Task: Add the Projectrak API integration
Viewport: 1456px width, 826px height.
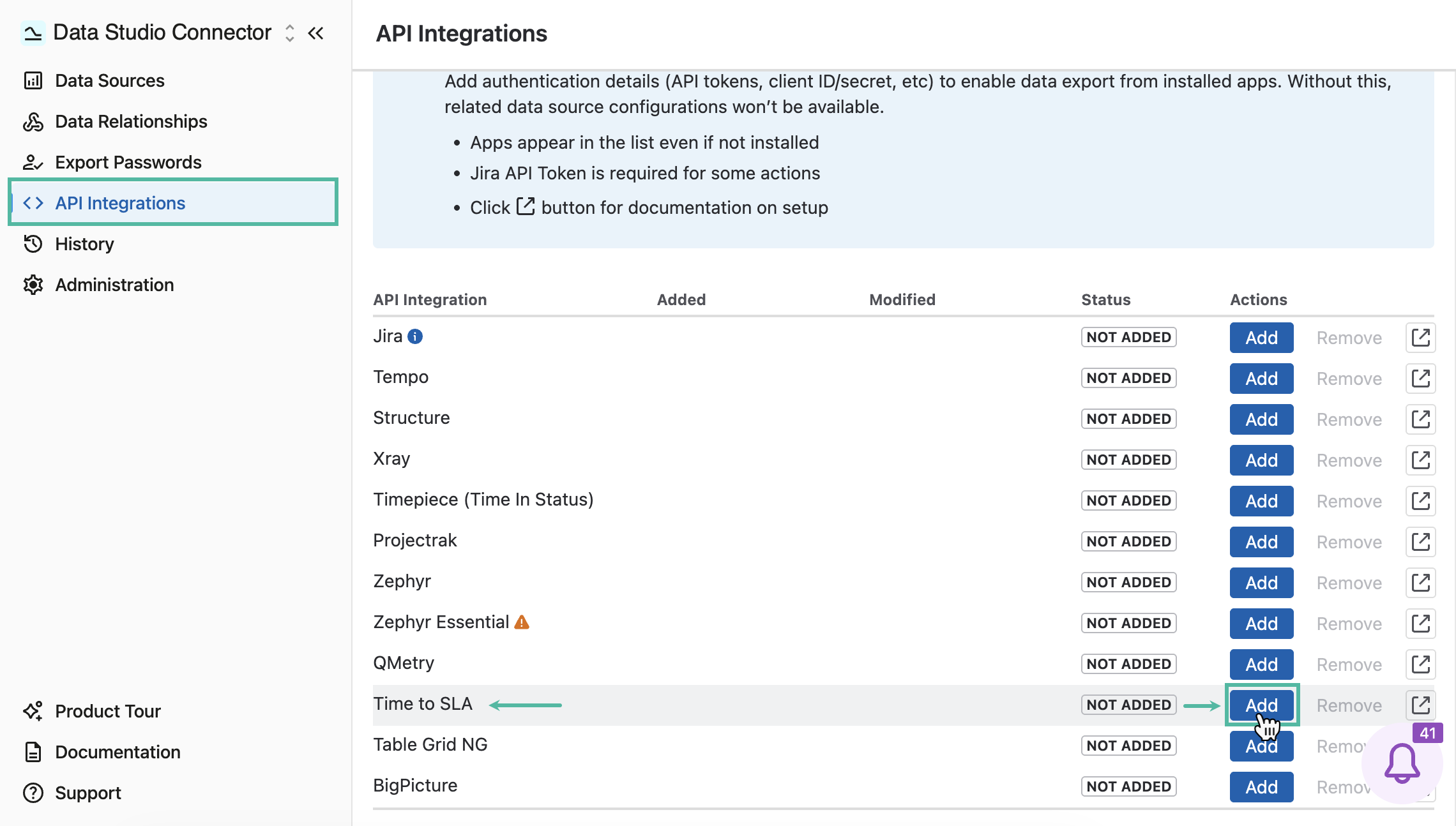Action: [x=1261, y=542]
